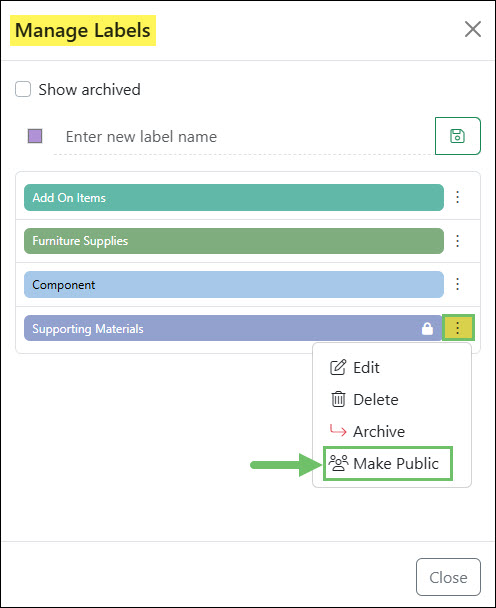
Task: Click the trash can Delete icon
Action: (338, 399)
